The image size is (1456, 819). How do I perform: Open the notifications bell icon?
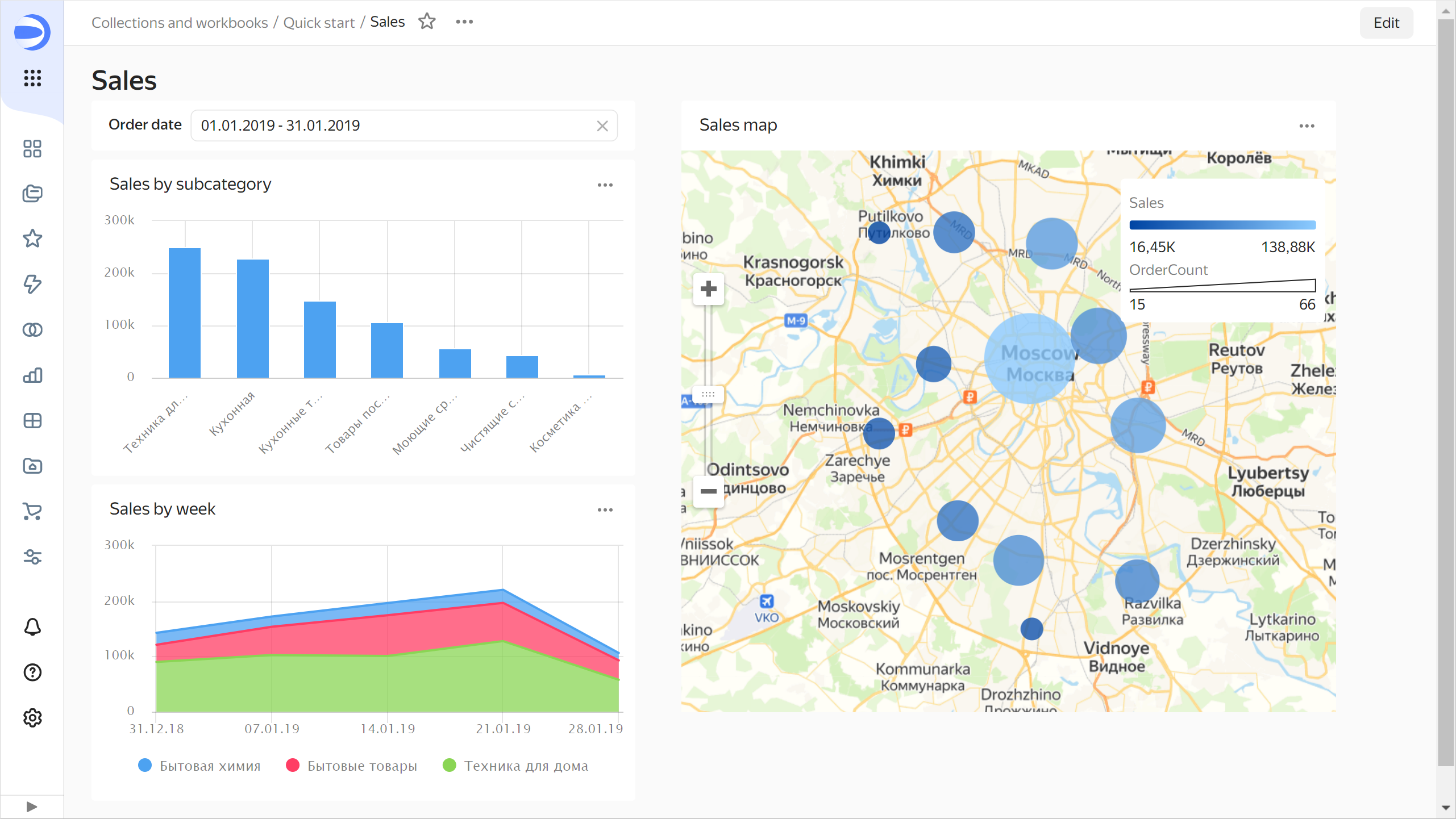pos(32,627)
